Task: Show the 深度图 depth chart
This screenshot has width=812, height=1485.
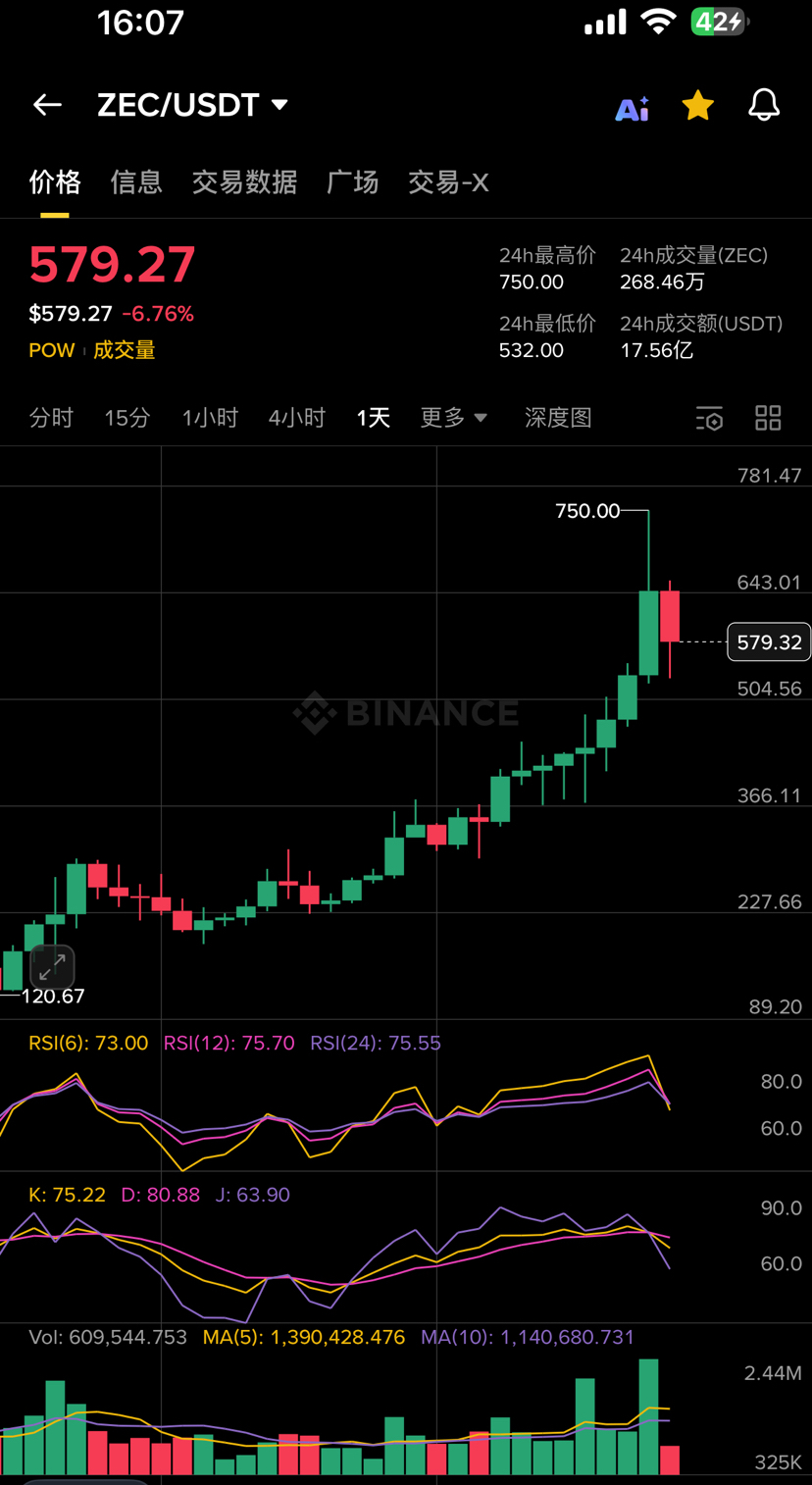Action: click(558, 418)
